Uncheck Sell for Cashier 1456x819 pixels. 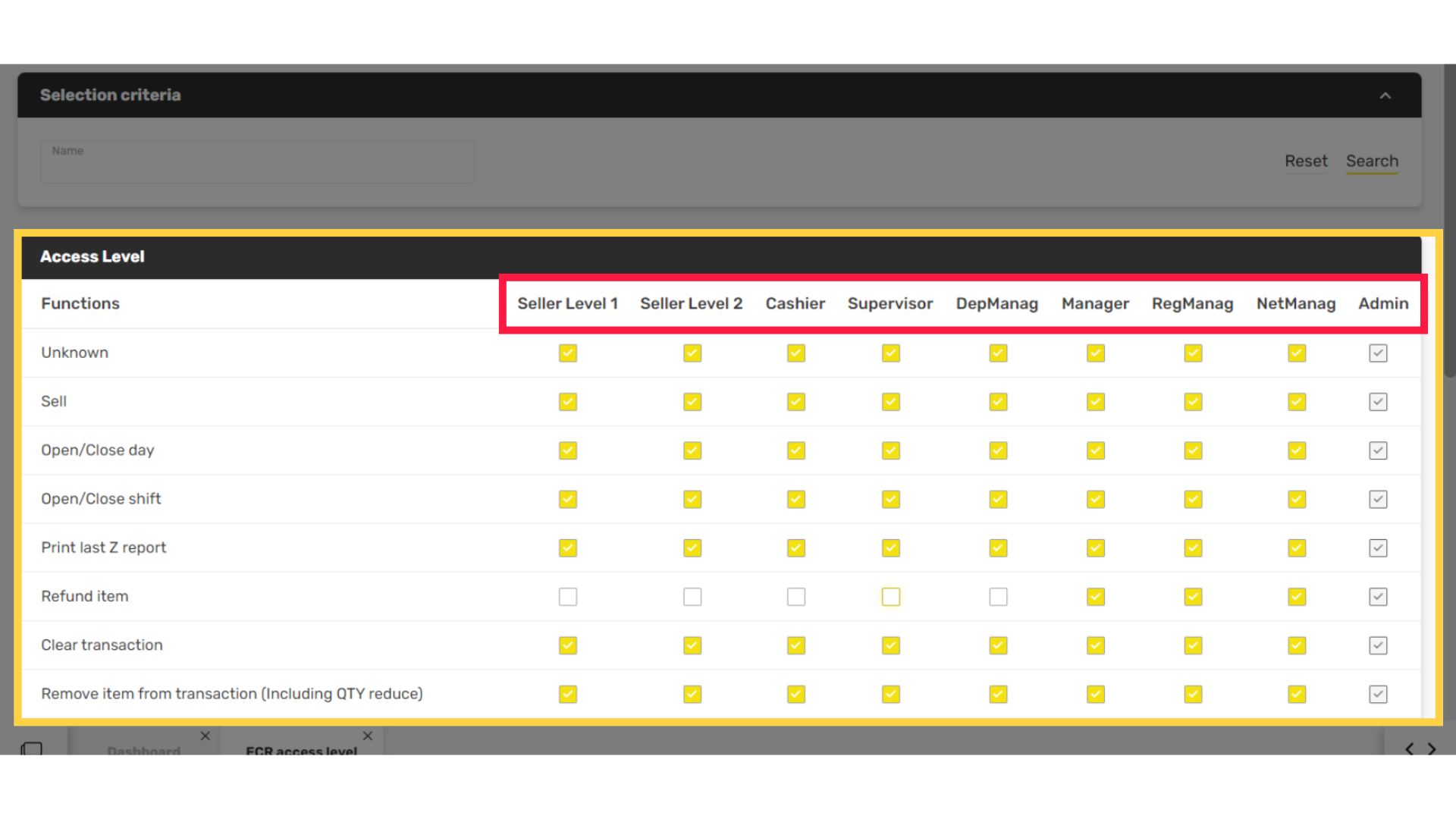[x=796, y=402]
